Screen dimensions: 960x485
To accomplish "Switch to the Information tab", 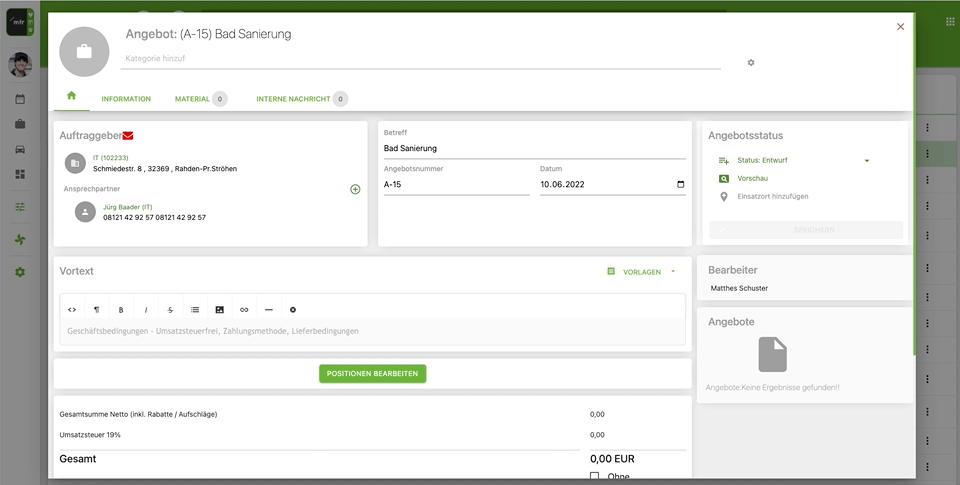I will (x=126, y=99).
